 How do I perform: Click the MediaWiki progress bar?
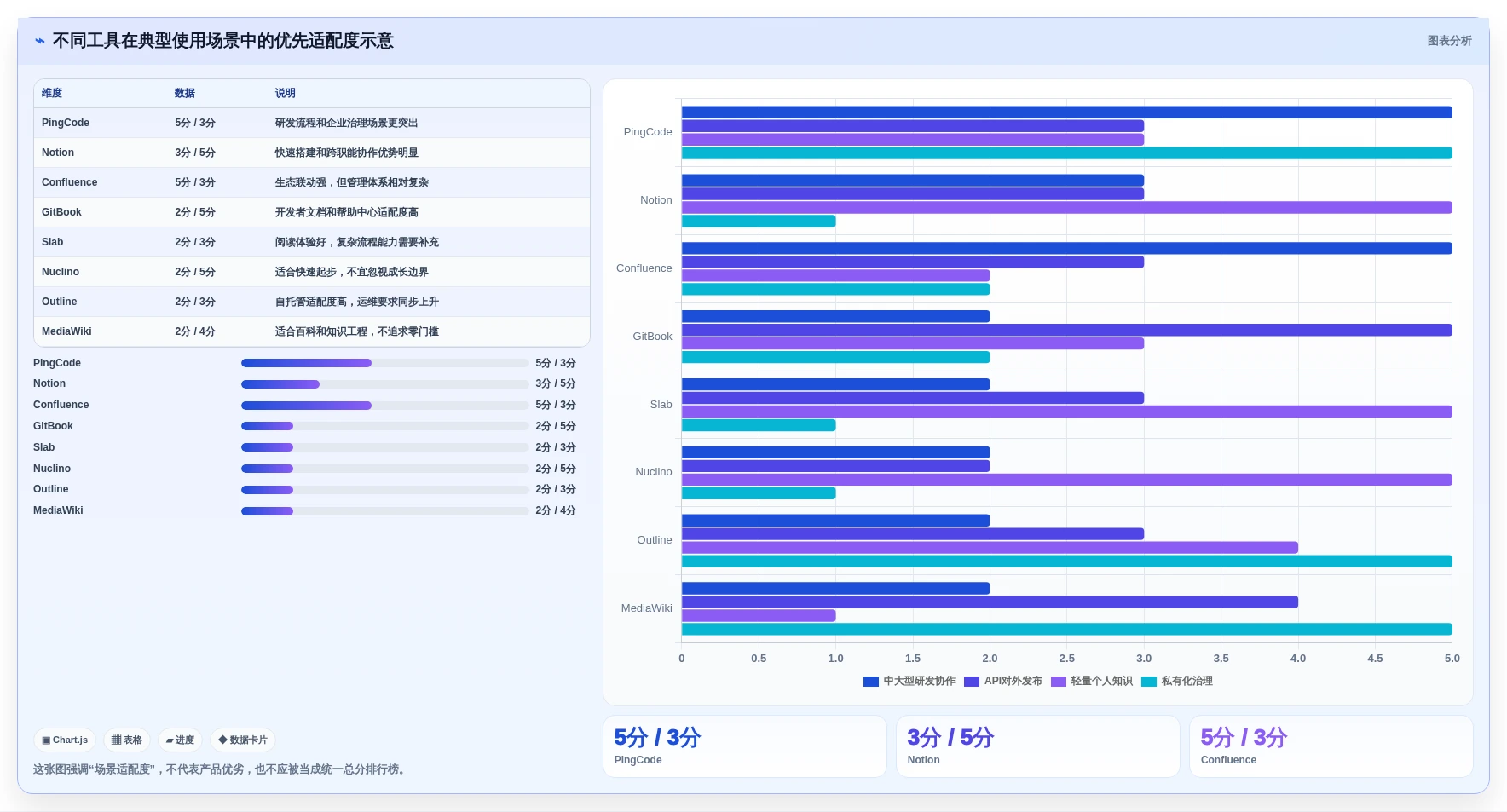pyautogui.click(x=384, y=511)
